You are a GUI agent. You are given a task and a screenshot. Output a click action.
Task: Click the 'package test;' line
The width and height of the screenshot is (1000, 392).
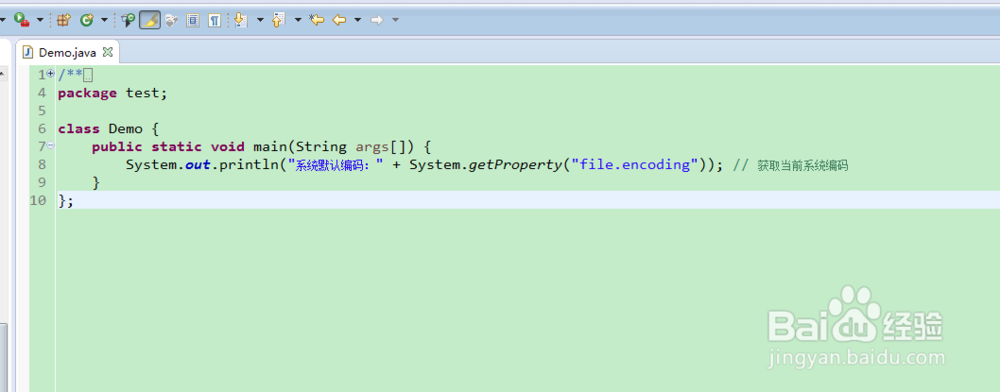tap(112, 93)
